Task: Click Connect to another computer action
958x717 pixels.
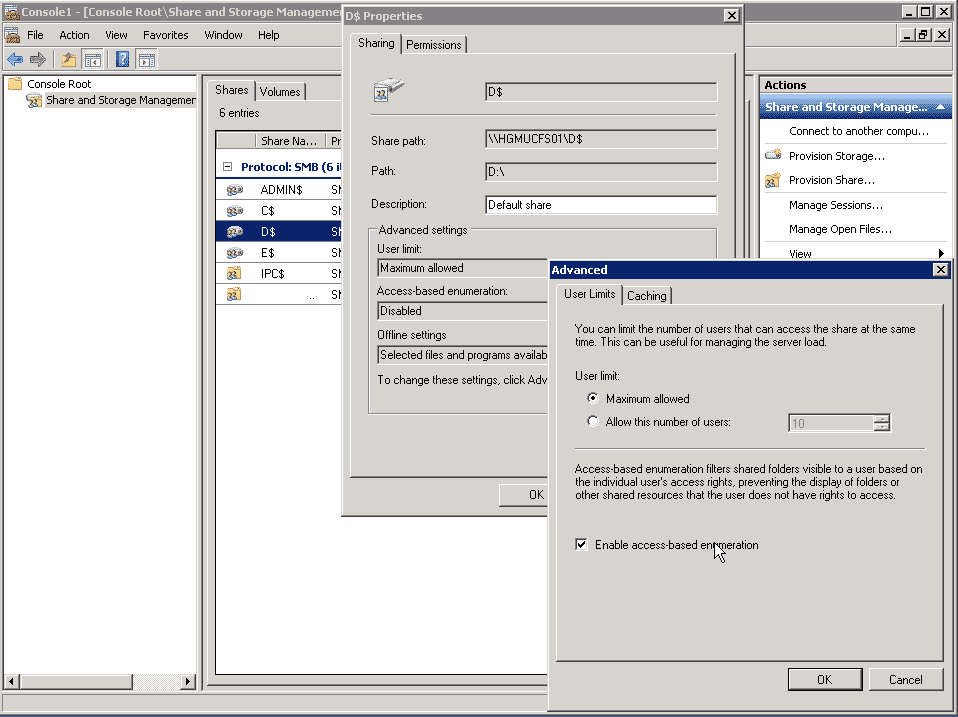Action: 858,131
